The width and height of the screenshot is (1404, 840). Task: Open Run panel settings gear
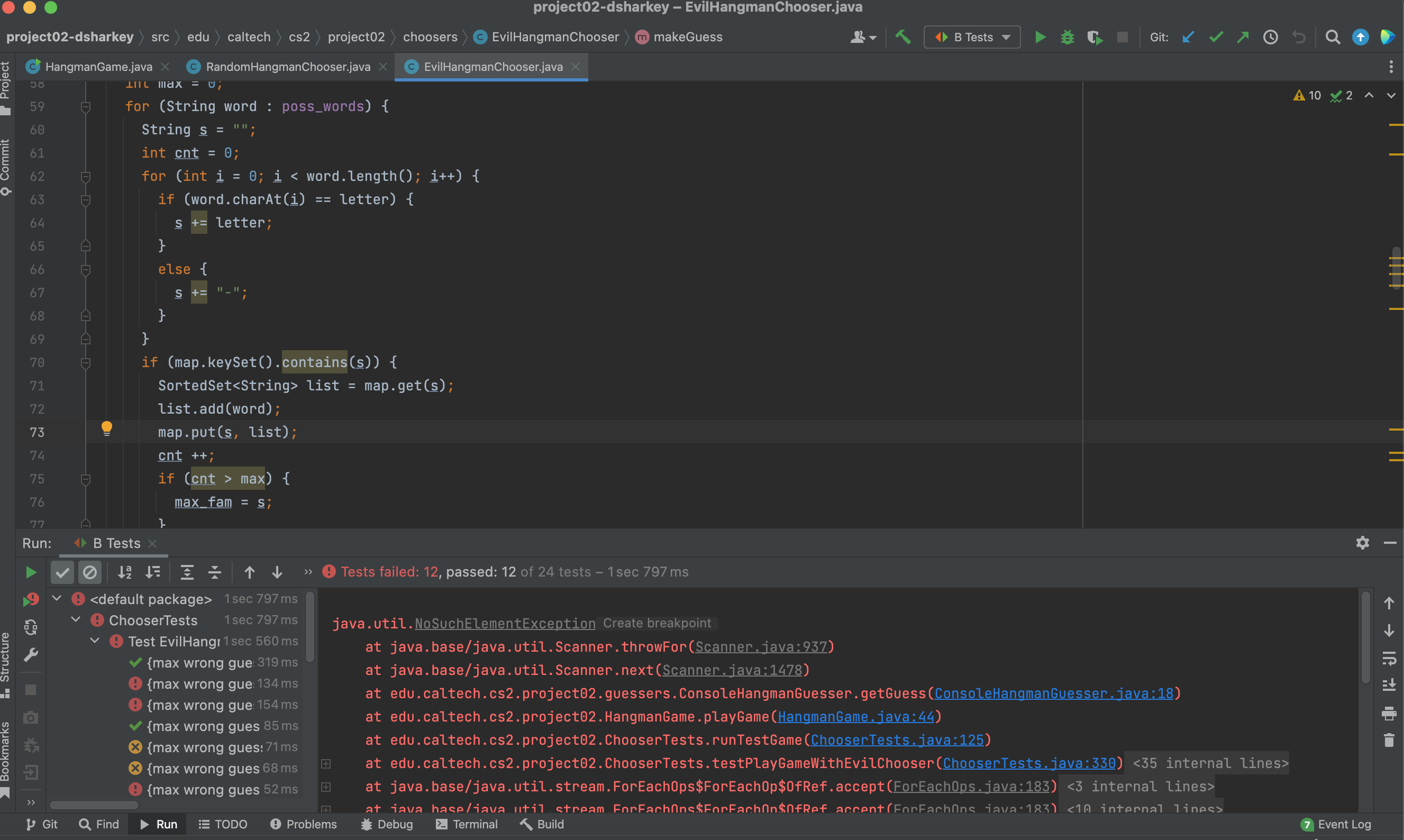tap(1362, 543)
